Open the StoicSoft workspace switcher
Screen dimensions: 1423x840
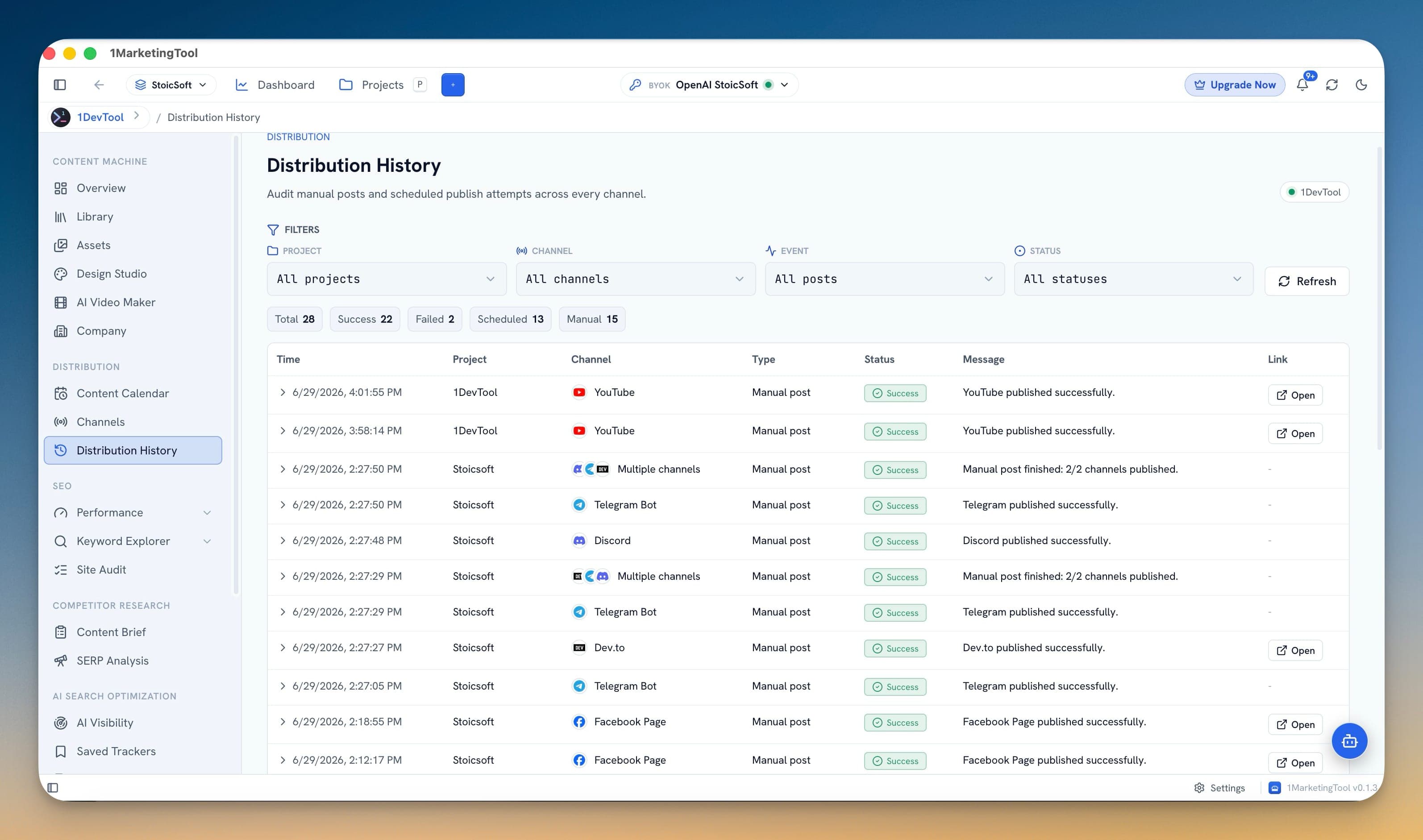[x=171, y=85]
